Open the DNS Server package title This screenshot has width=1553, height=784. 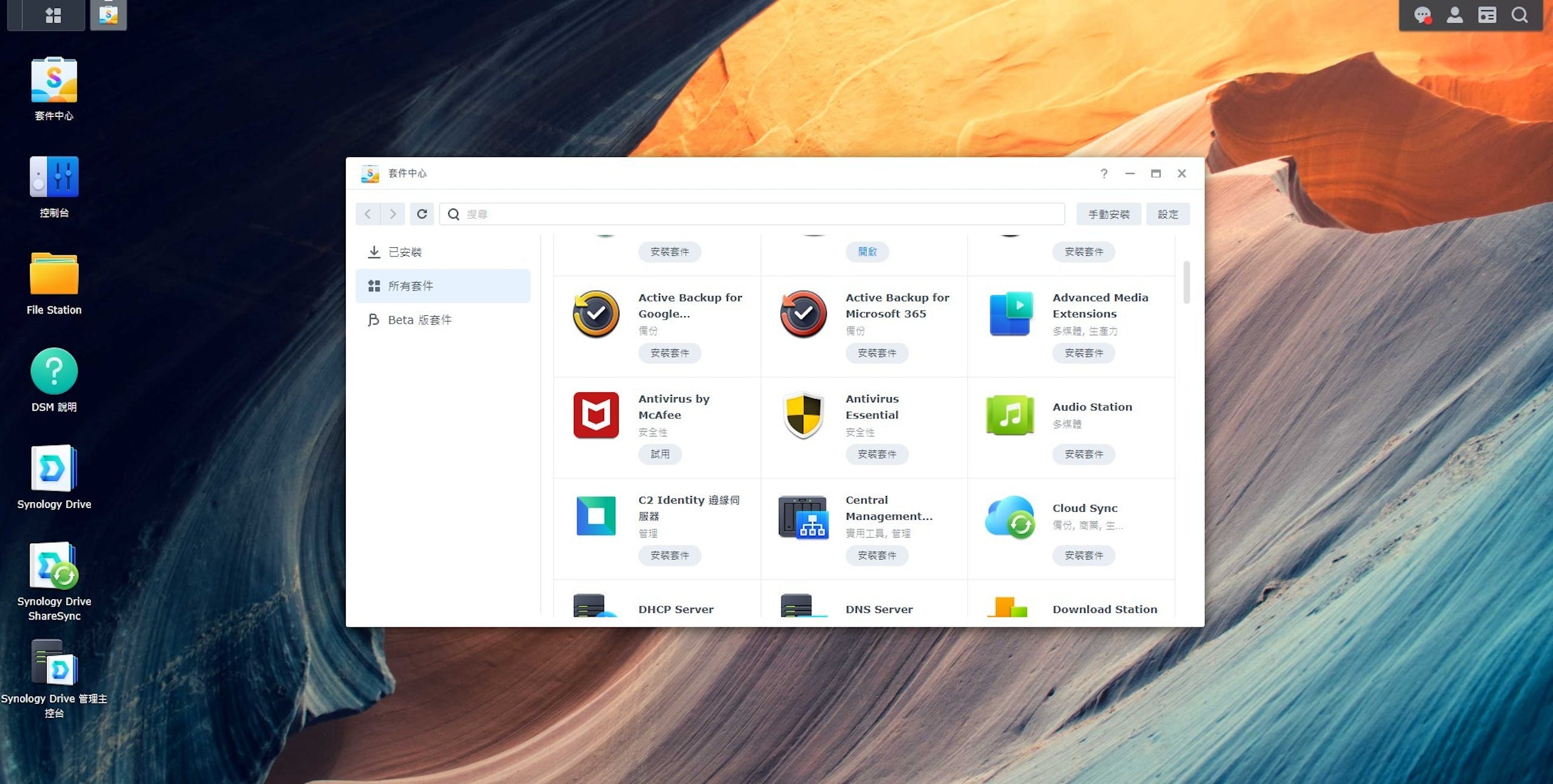pyautogui.click(x=879, y=609)
